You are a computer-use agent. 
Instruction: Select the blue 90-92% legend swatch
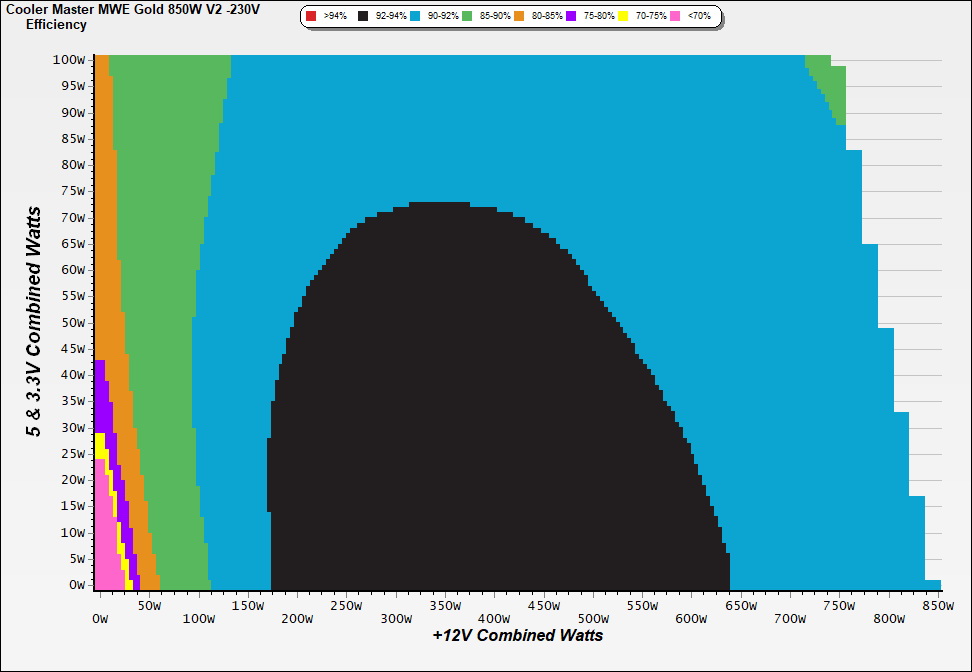tap(415, 17)
